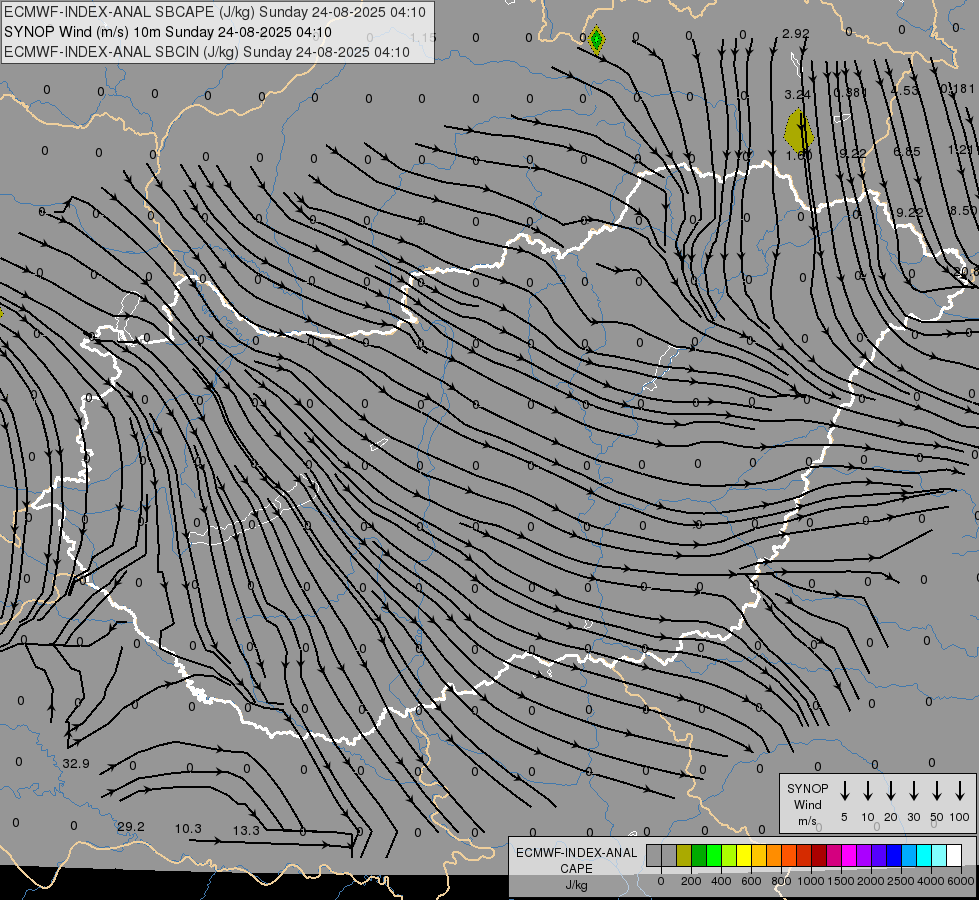Click the 600 tick label on color scale
Screen dimensions: 979x900
751,881
